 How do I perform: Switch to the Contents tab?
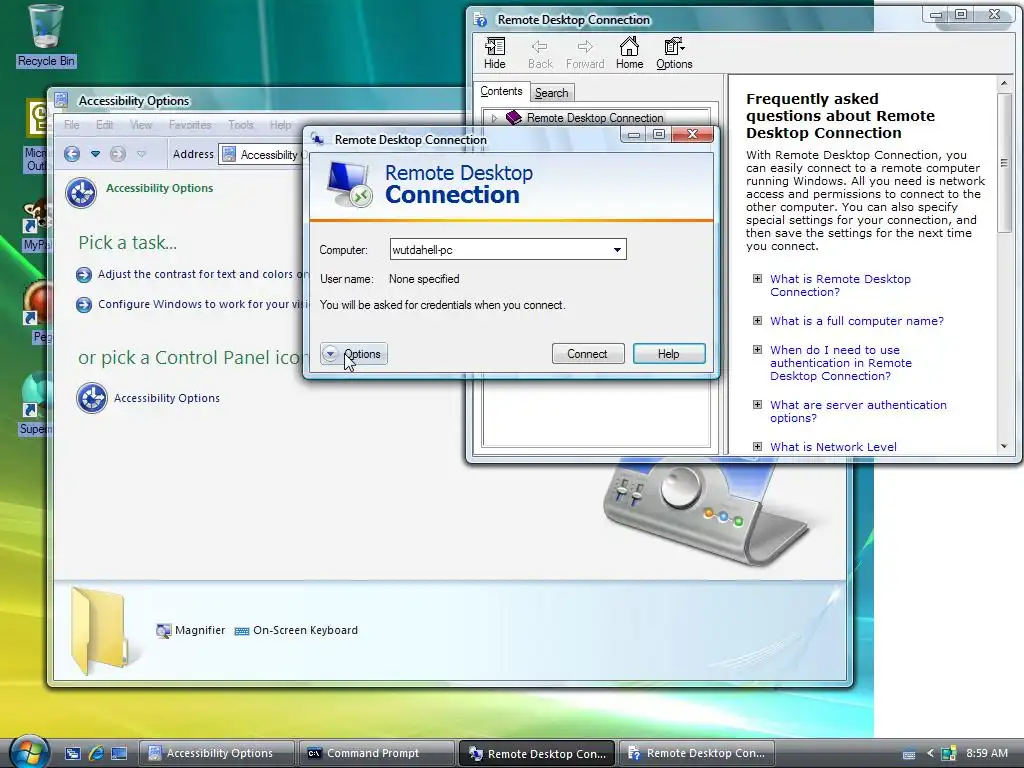tap(502, 91)
